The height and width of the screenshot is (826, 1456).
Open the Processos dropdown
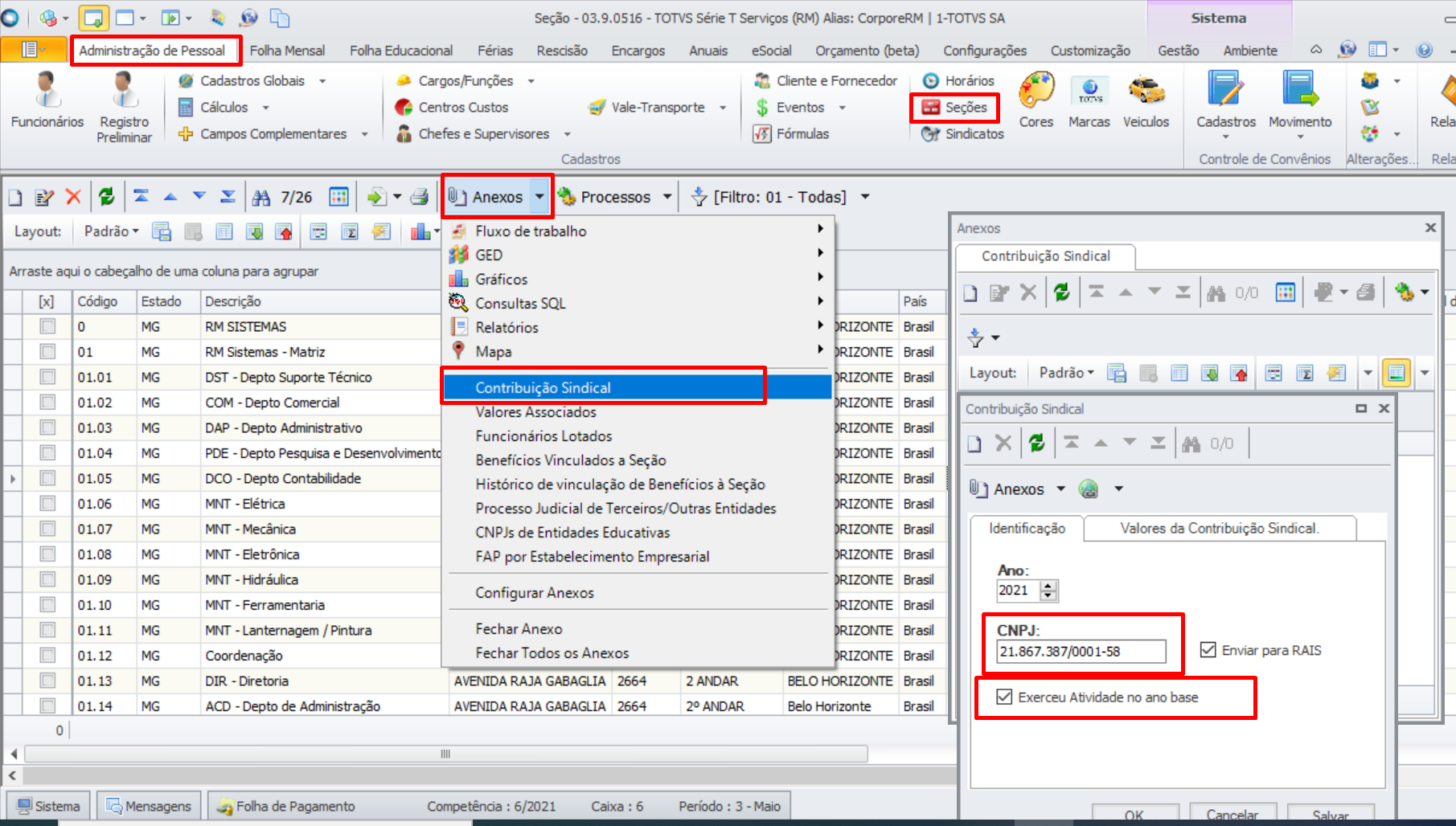(667, 197)
